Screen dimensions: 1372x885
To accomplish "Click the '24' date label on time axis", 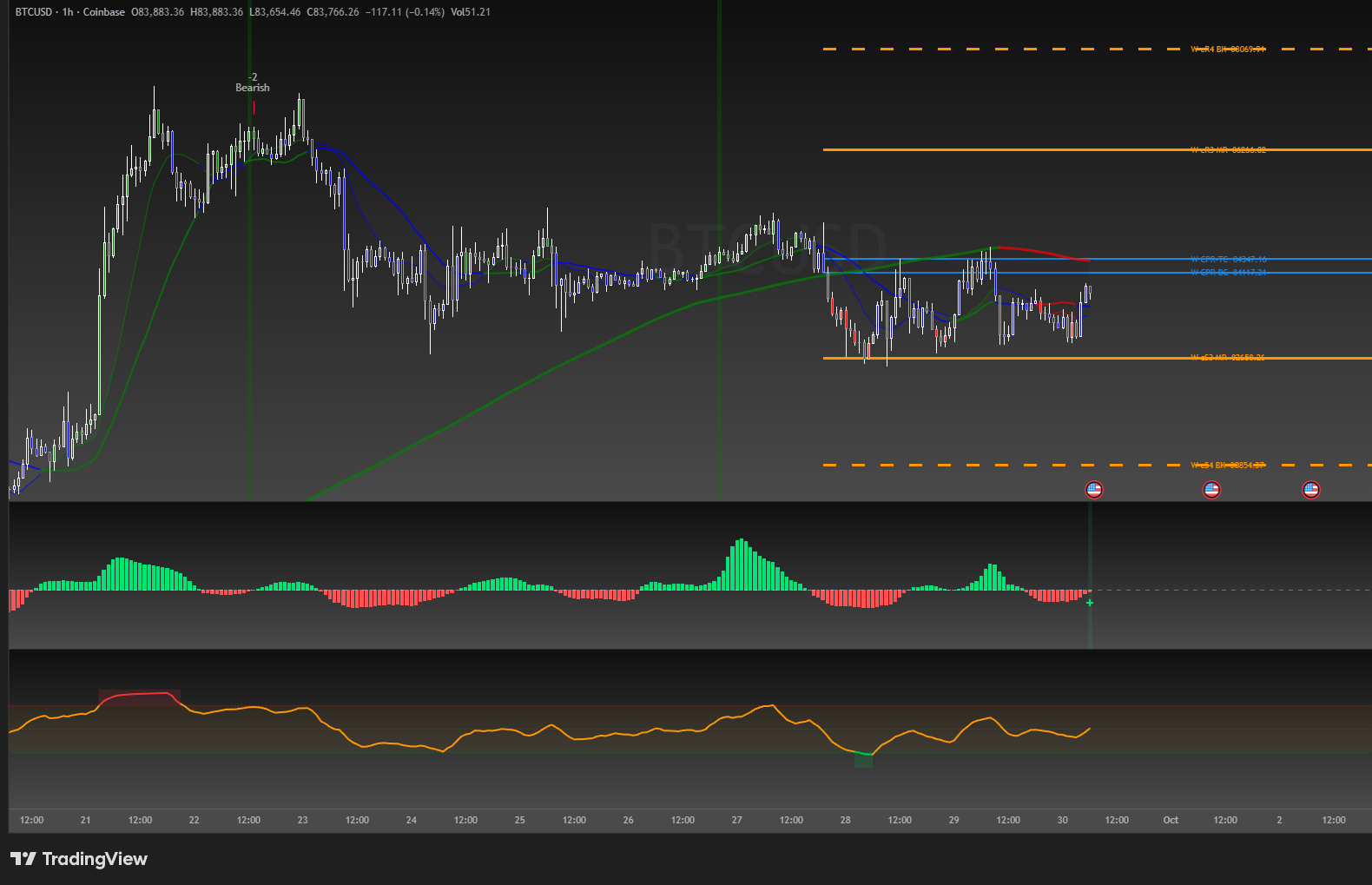I will [x=411, y=820].
